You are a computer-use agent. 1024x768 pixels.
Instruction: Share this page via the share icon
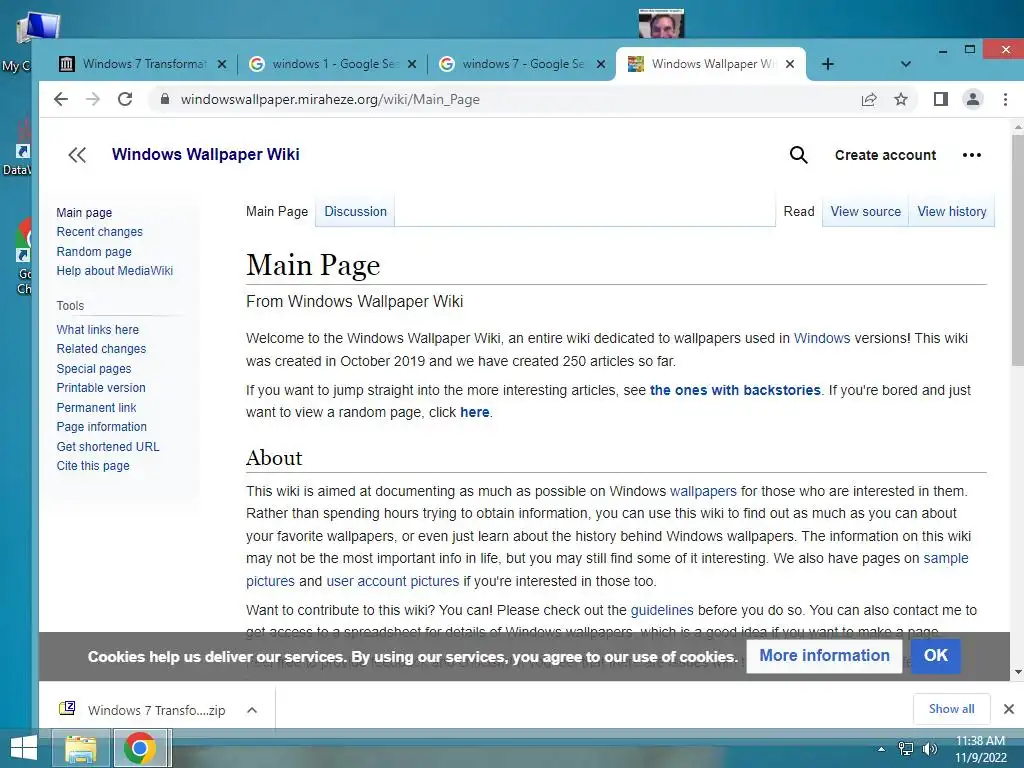click(869, 99)
